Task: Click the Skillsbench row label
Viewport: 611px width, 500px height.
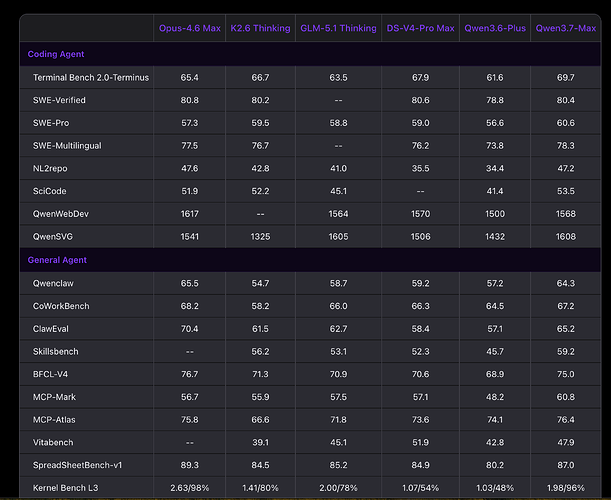Action: tap(56, 352)
